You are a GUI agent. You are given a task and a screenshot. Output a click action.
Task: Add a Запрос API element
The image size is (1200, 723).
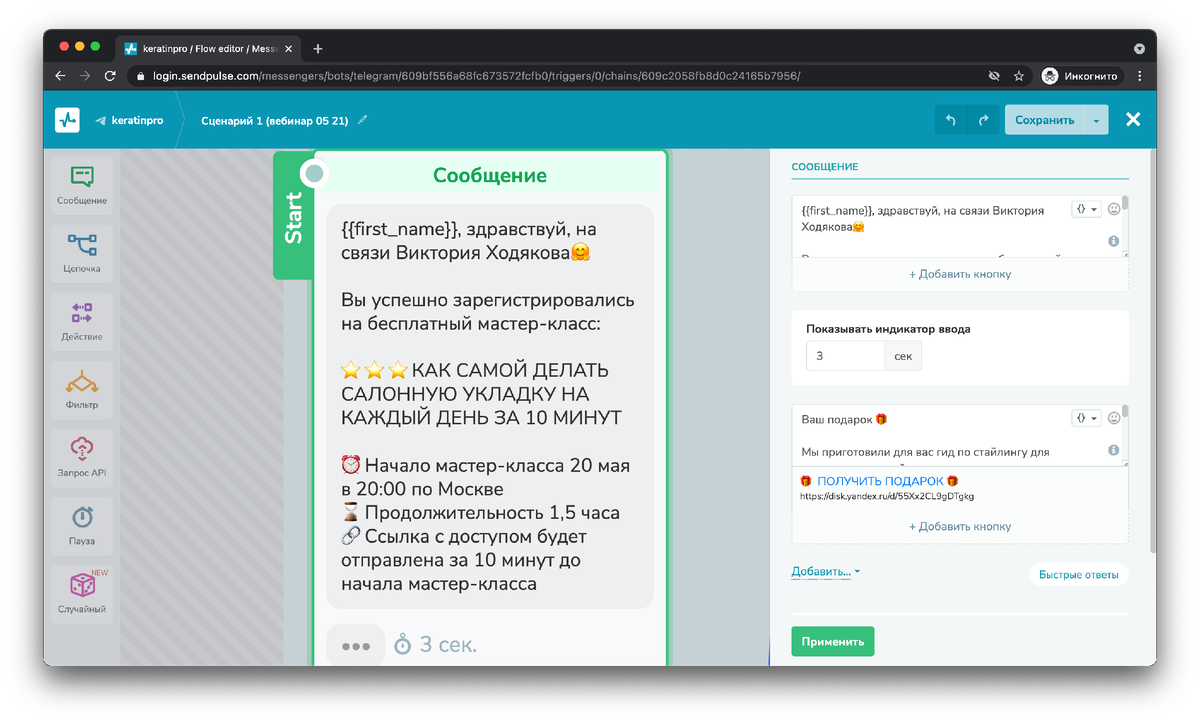[x=82, y=457]
